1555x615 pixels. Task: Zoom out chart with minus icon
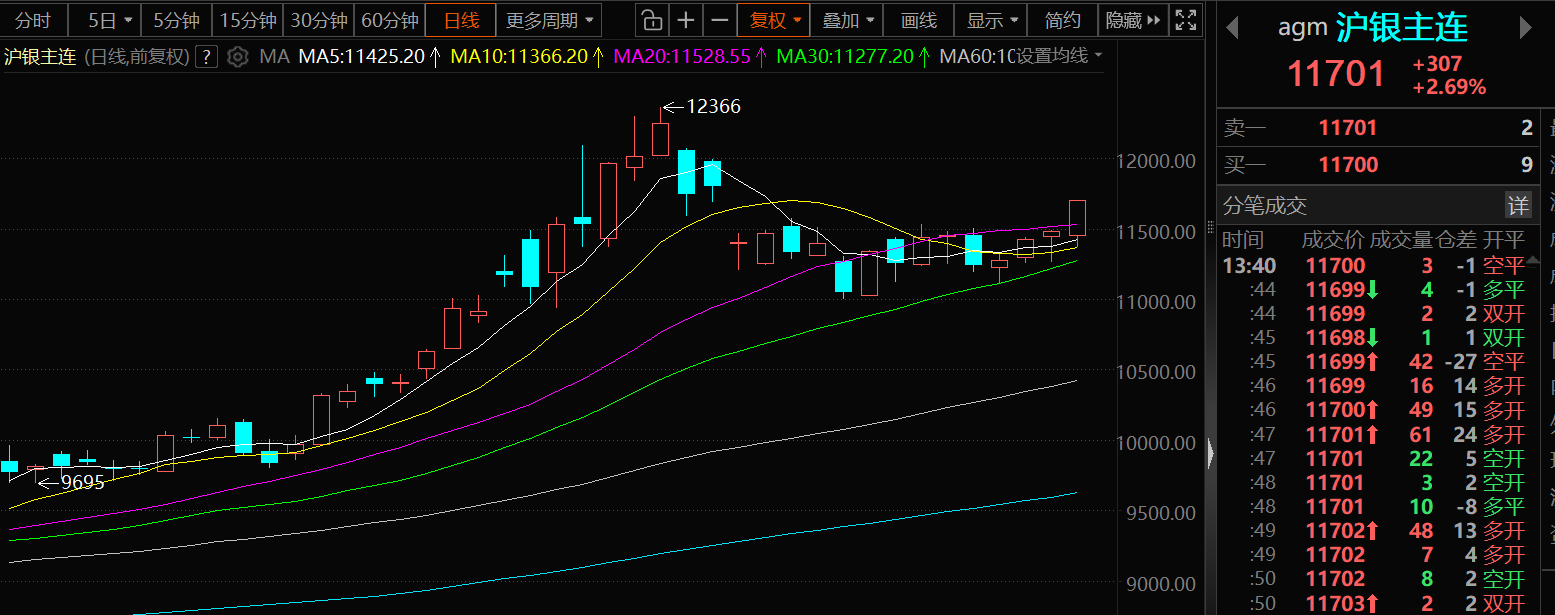click(719, 20)
